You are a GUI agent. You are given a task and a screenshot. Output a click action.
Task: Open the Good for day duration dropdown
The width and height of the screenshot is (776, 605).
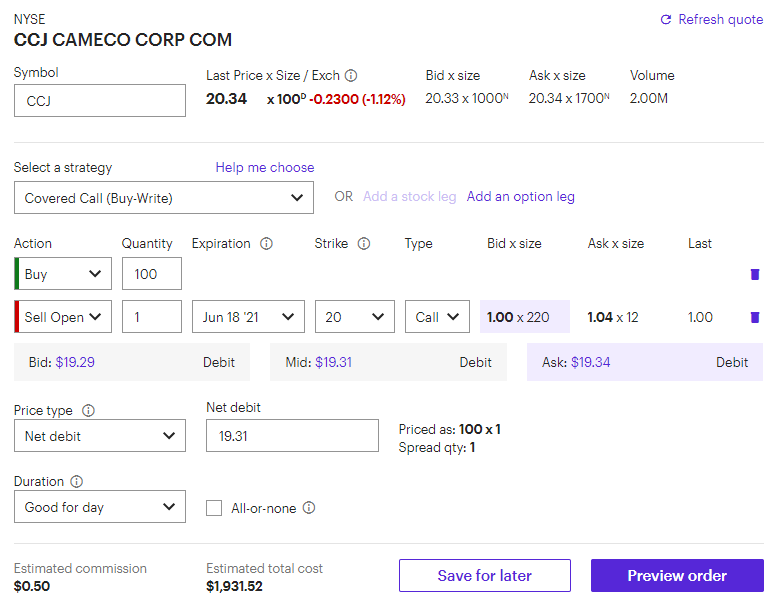click(100, 506)
